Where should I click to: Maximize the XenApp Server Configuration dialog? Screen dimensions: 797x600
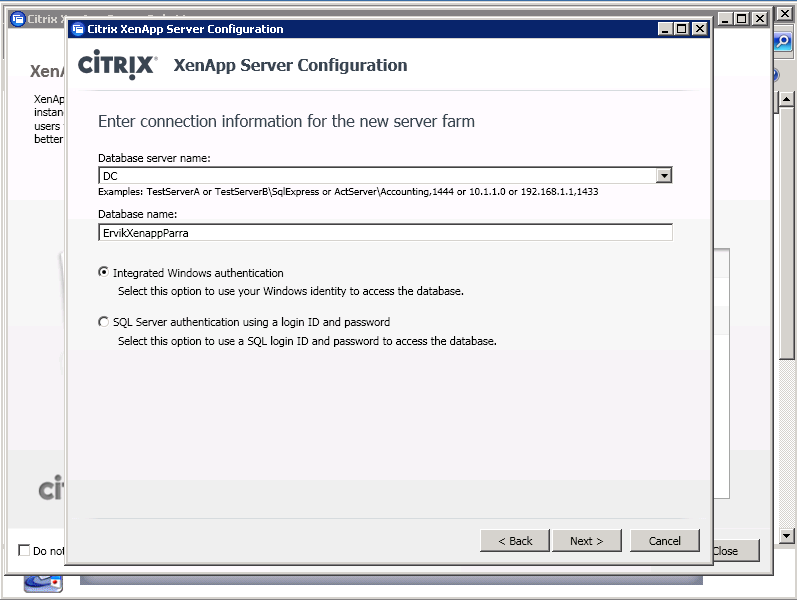tap(681, 29)
